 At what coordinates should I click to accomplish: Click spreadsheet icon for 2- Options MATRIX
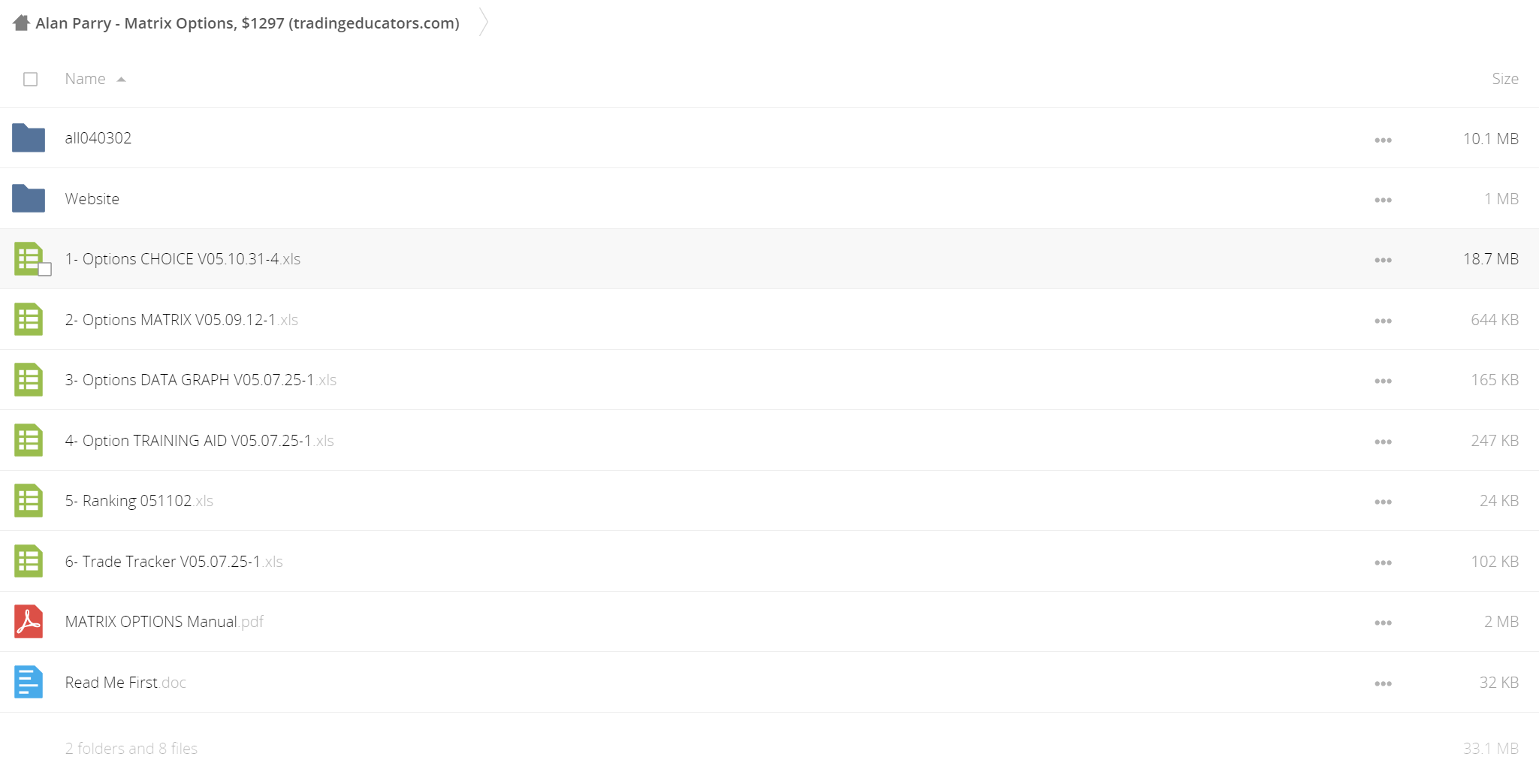click(29, 319)
